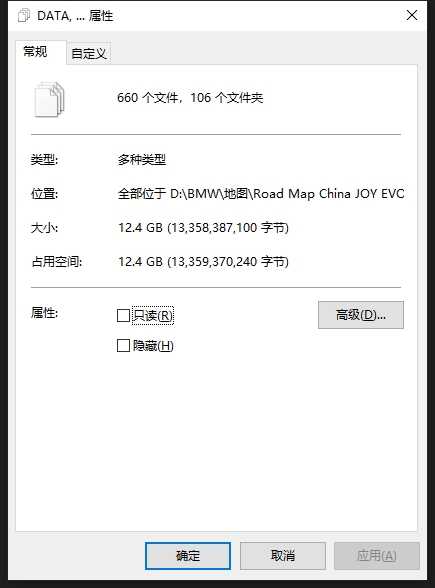Screen dimensions: 435x588
Task: Tick the 隐藏(H) checkbox
Action: point(123,346)
